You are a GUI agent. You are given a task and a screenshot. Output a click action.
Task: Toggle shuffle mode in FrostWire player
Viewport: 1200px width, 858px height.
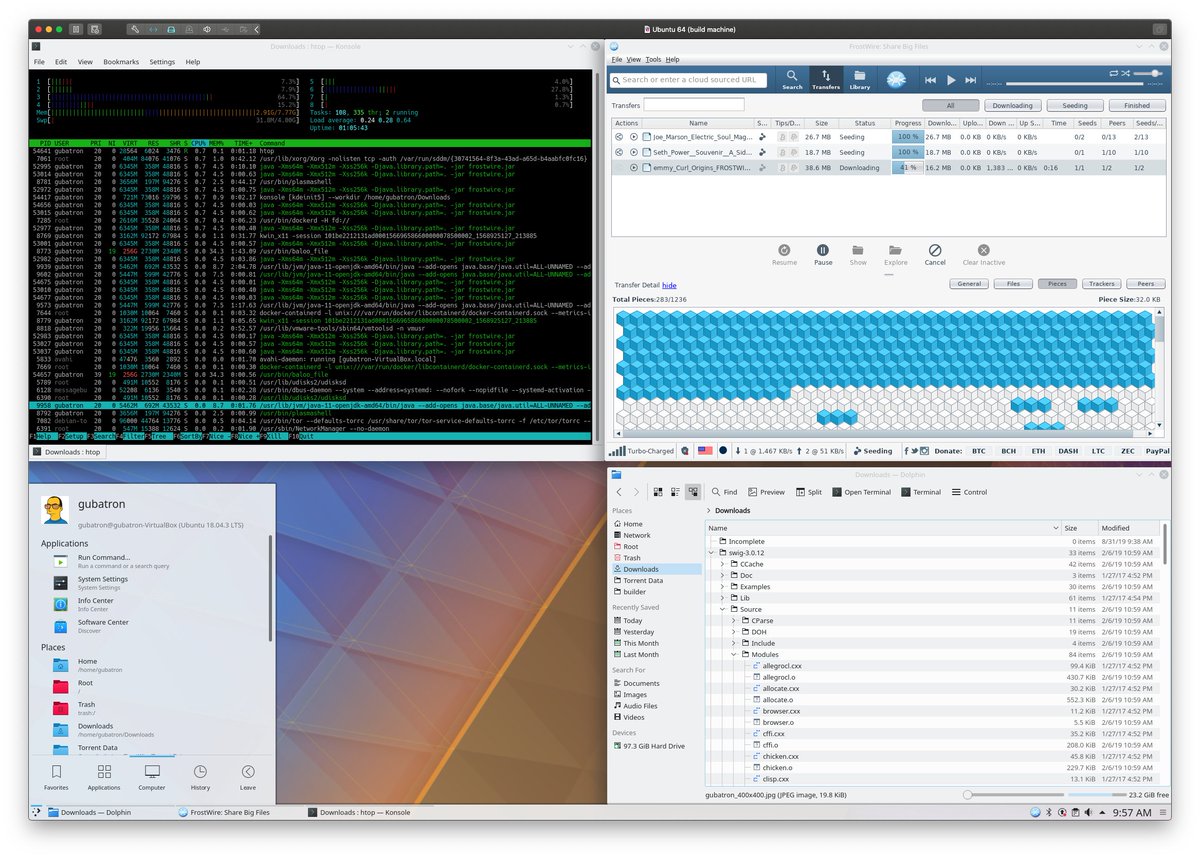(x=1126, y=74)
